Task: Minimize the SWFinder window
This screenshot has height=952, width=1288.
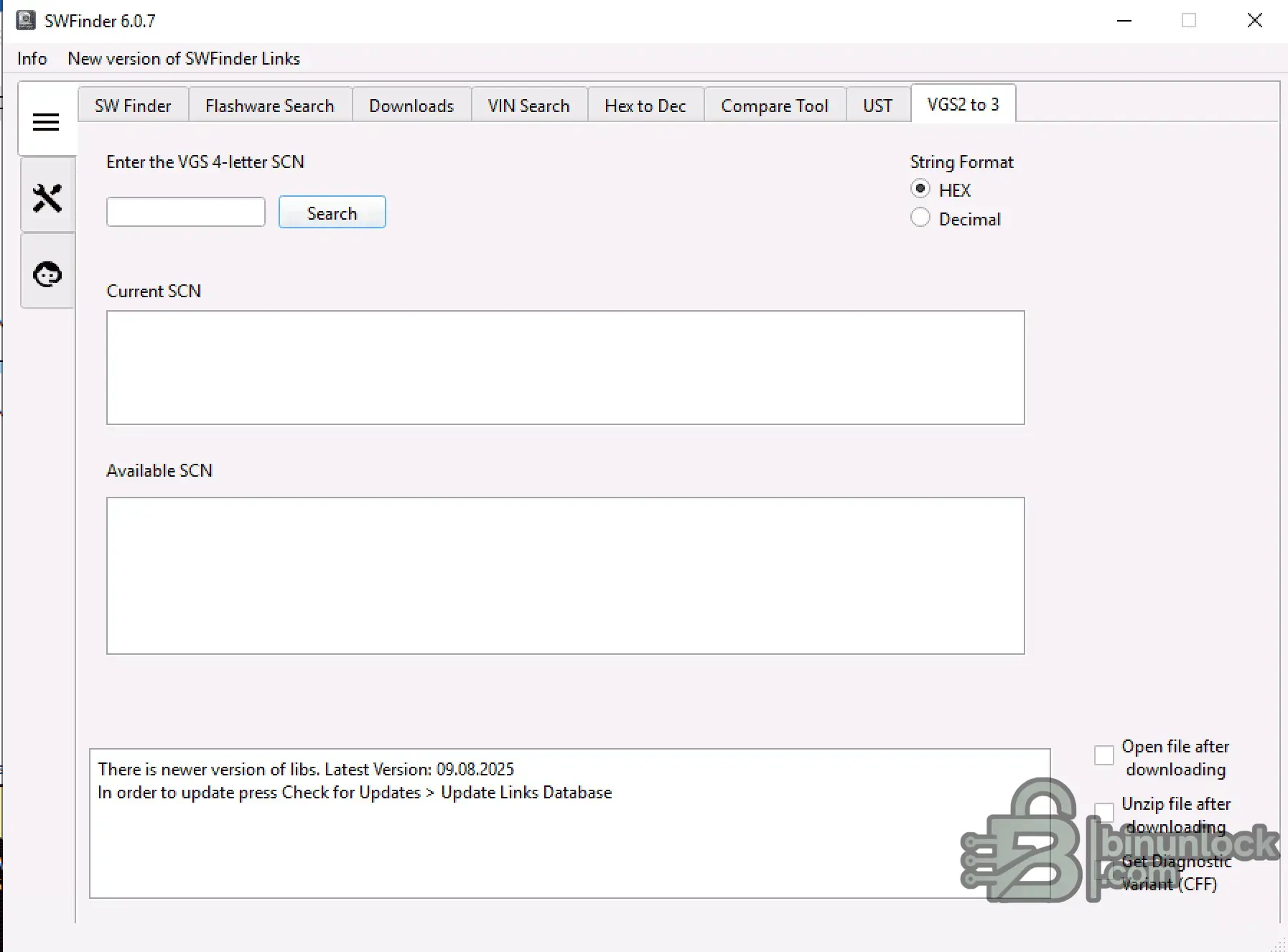Action: click(1124, 21)
